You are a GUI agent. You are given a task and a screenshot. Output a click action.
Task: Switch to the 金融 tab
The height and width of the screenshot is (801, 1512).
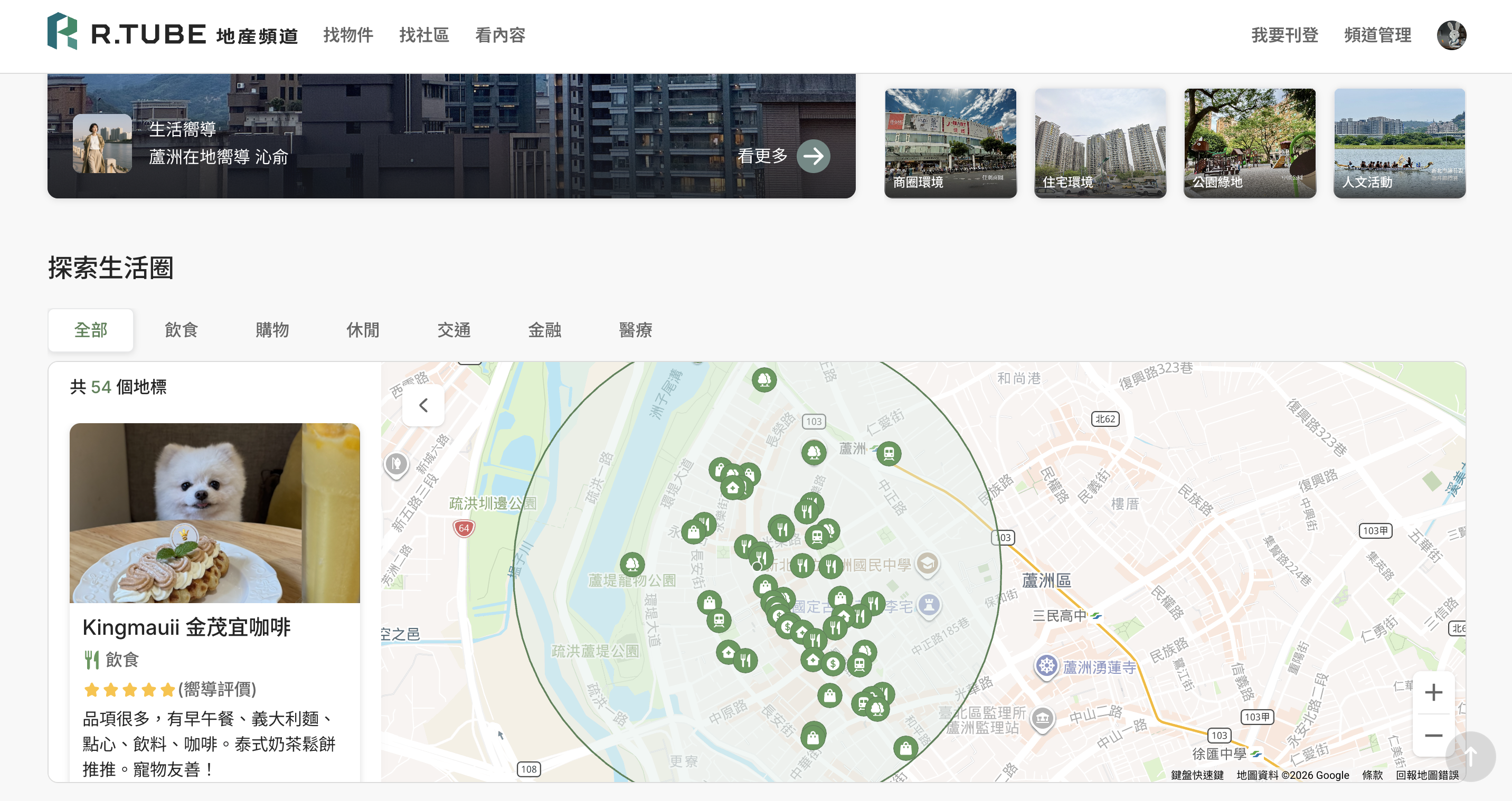tap(545, 330)
